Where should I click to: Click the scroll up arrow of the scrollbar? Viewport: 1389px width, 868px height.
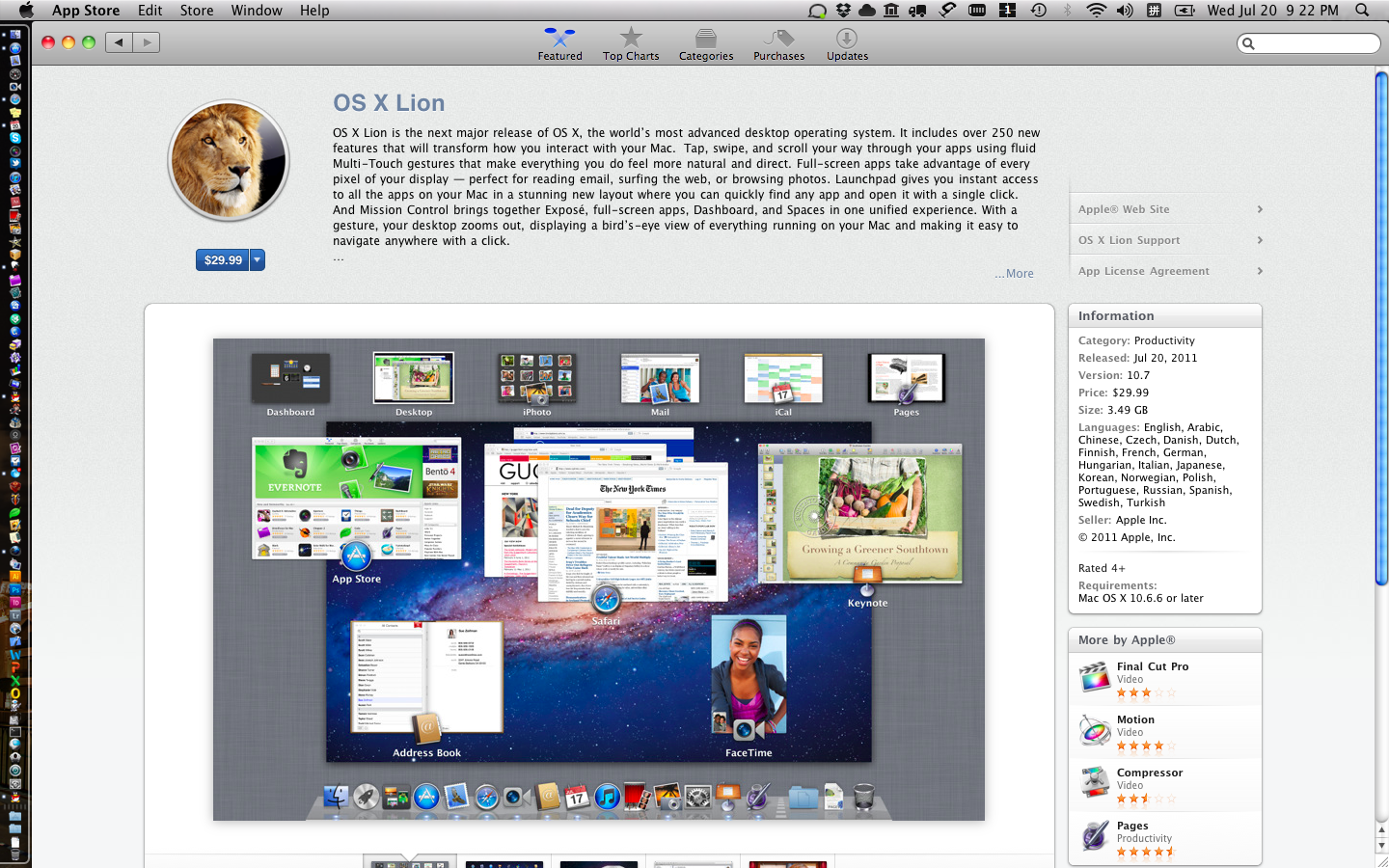[1381, 828]
